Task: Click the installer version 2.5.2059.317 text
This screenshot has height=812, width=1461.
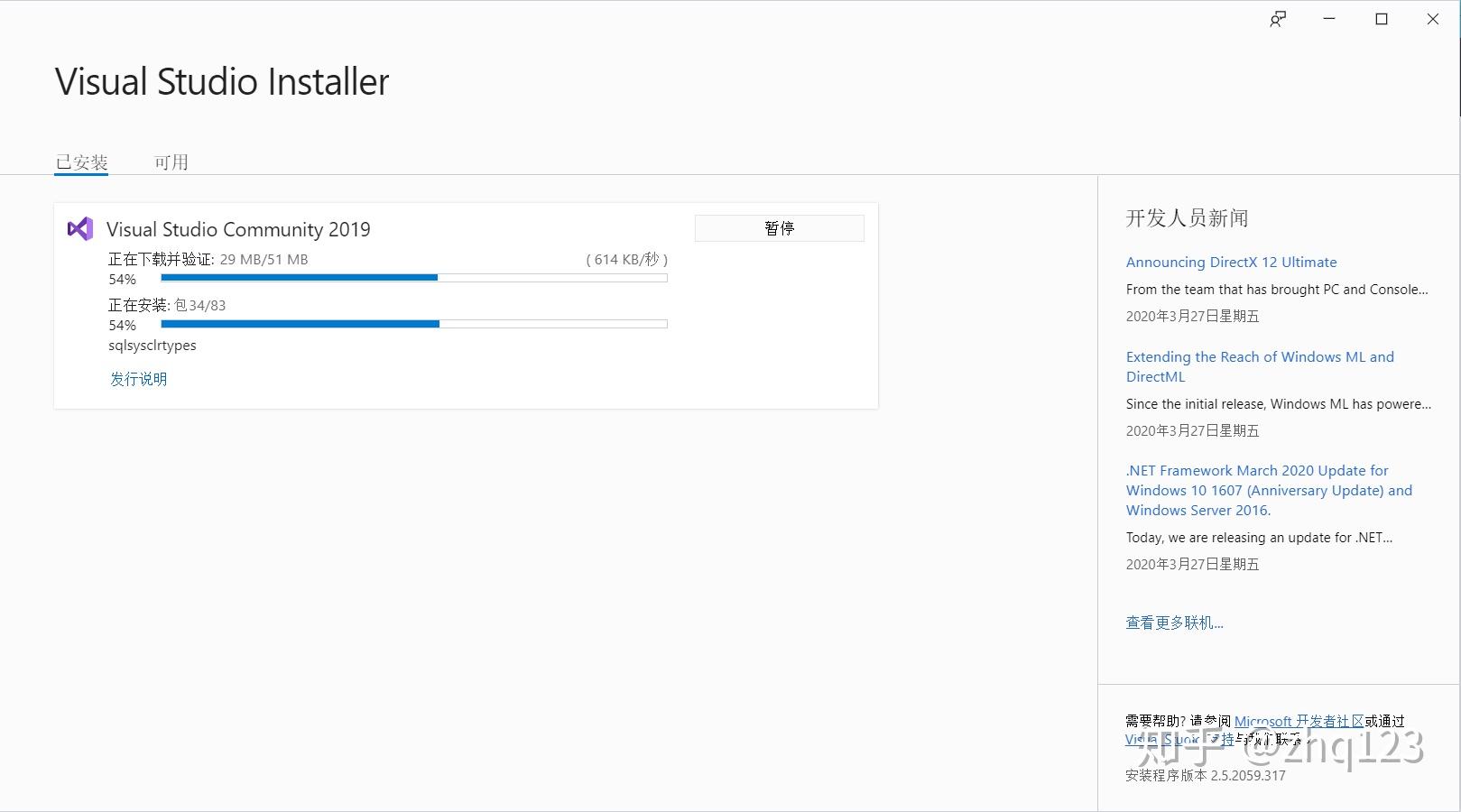Action: 1205,775
